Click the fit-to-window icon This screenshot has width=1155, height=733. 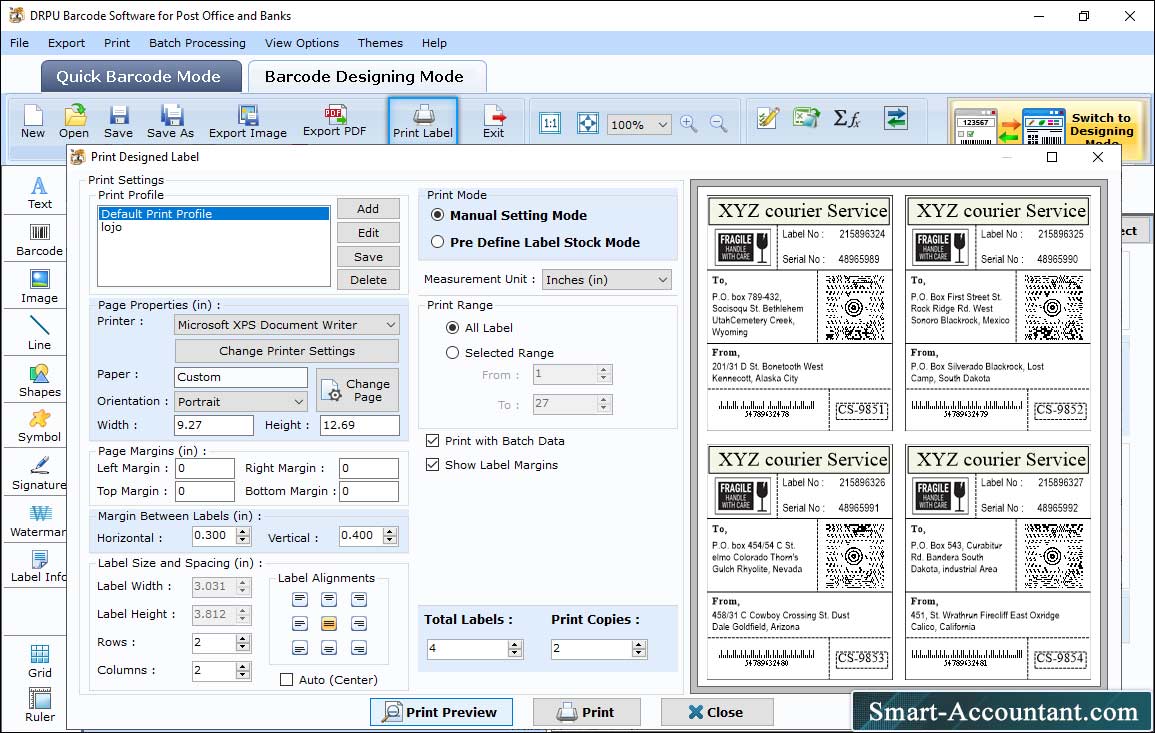[588, 123]
